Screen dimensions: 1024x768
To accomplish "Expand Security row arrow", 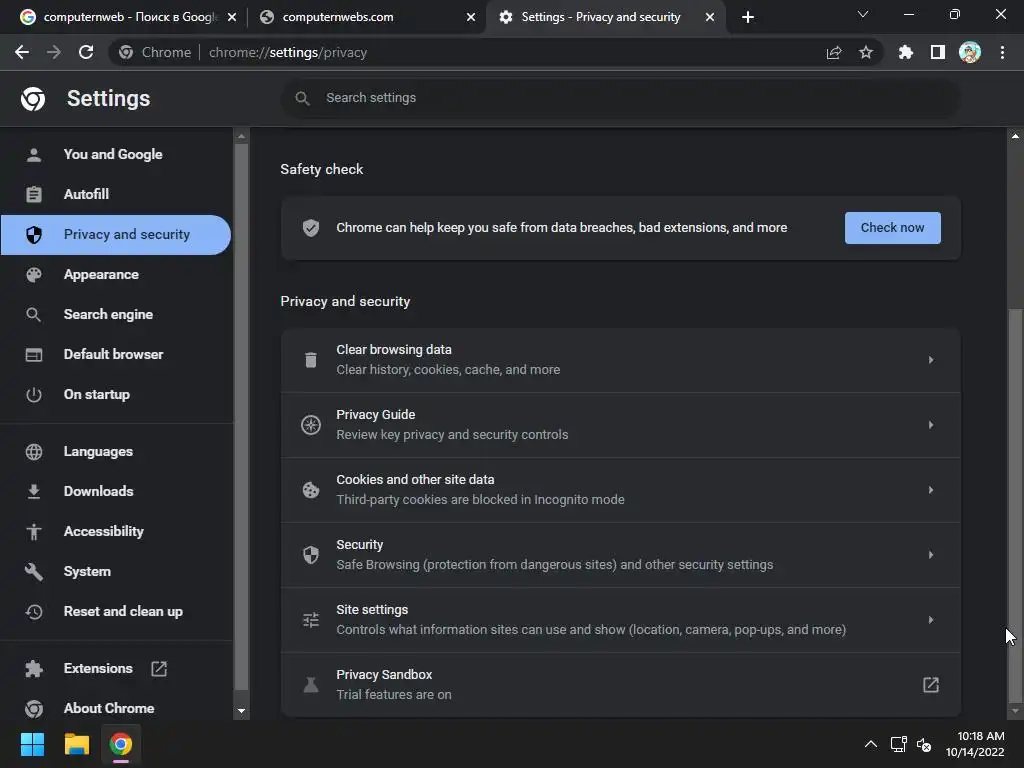I will (x=931, y=554).
